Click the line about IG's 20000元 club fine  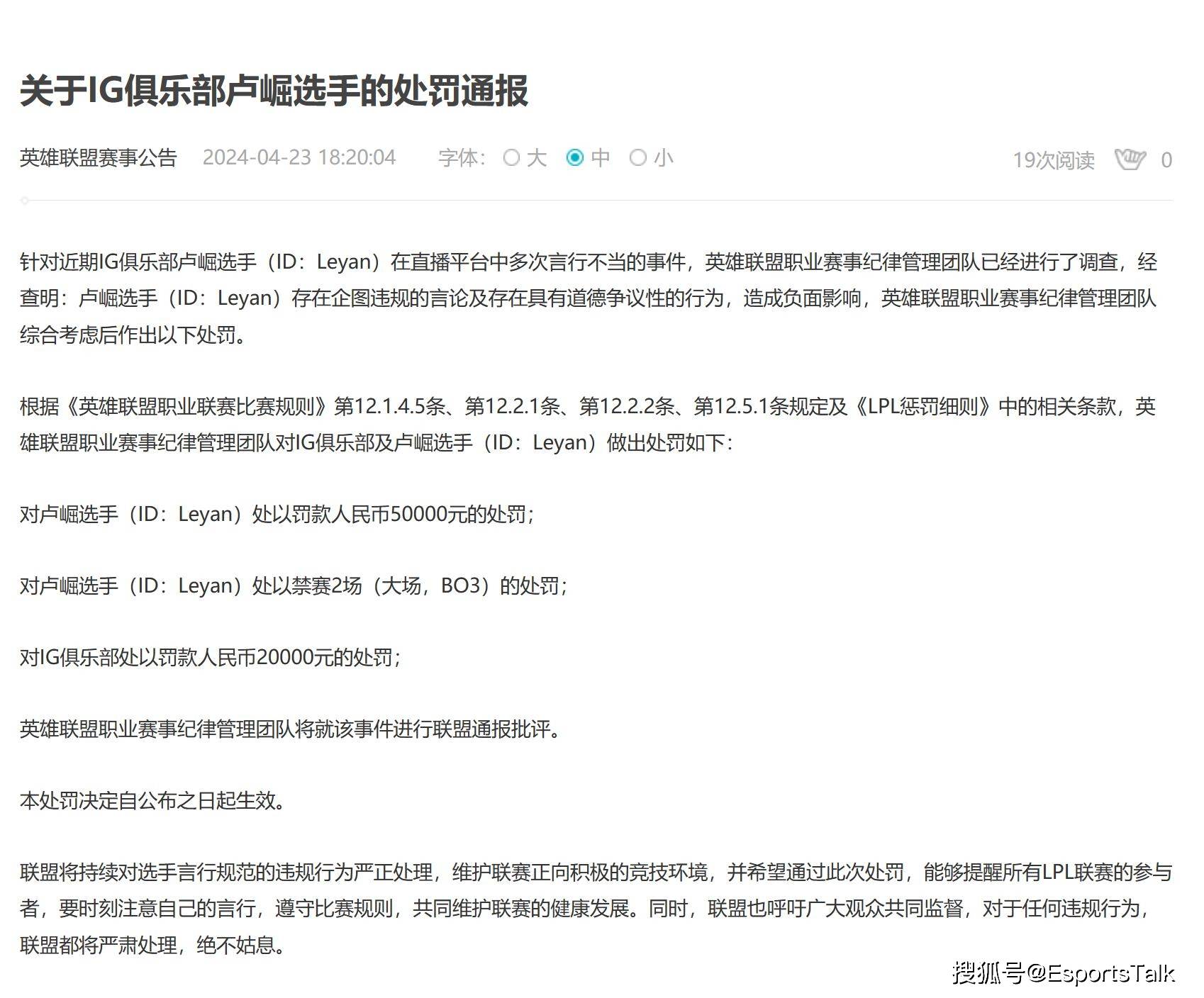(x=211, y=657)
